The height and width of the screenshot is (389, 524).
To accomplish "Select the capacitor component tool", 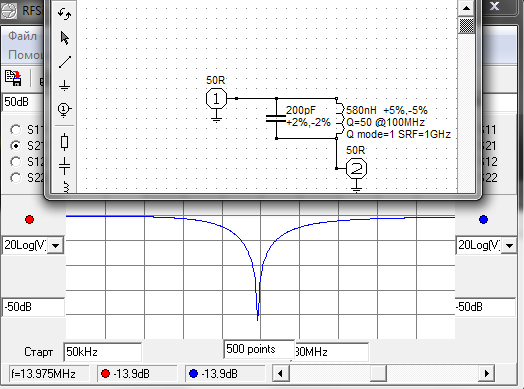I will [x=64, y=166].
